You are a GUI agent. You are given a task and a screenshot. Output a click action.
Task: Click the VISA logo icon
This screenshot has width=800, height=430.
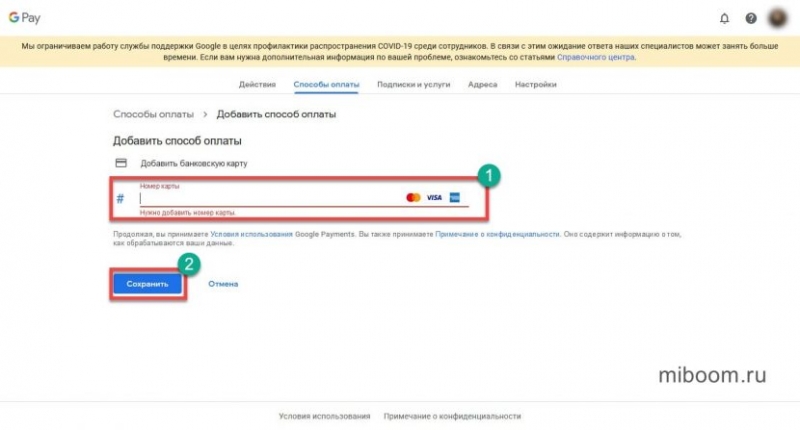coord(434,197)
